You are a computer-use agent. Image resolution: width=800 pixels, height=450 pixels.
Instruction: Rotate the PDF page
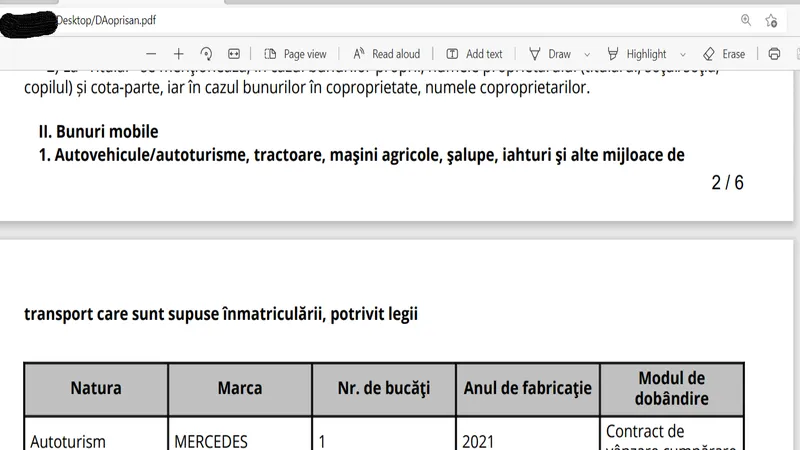pyautogui.click(x=206, y=54)
